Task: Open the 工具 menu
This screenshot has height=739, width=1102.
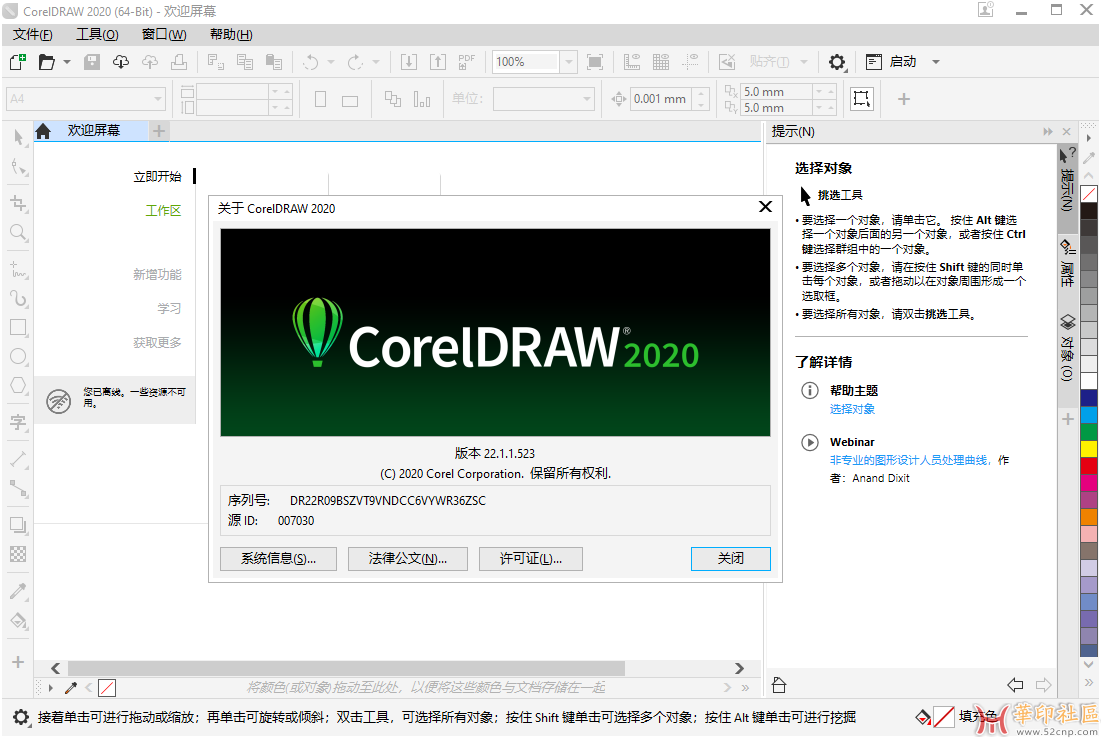Action: (97, 34)
